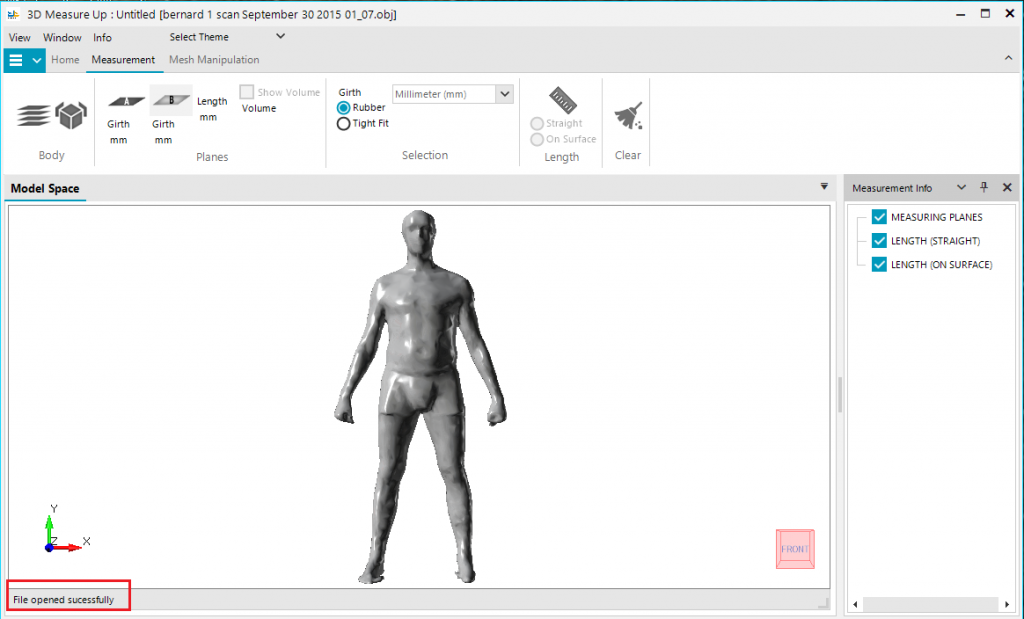The width and height of the screenshot is (1024, 619).
Task: Click the Clear broom icon
Action: (x=628, y=115)
